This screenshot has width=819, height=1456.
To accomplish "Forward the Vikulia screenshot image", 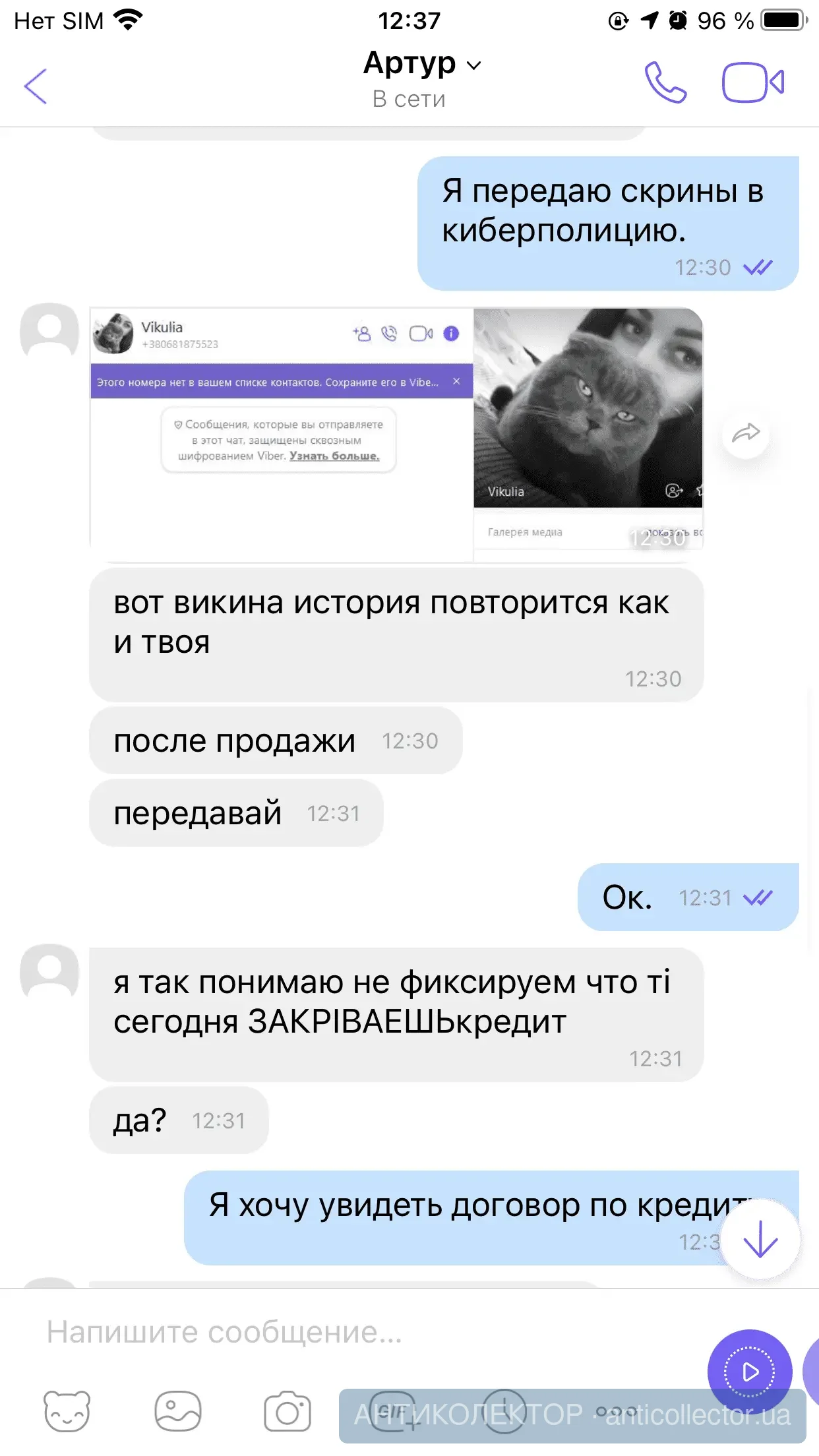I will pyautogui.click(x=745, y=433).
